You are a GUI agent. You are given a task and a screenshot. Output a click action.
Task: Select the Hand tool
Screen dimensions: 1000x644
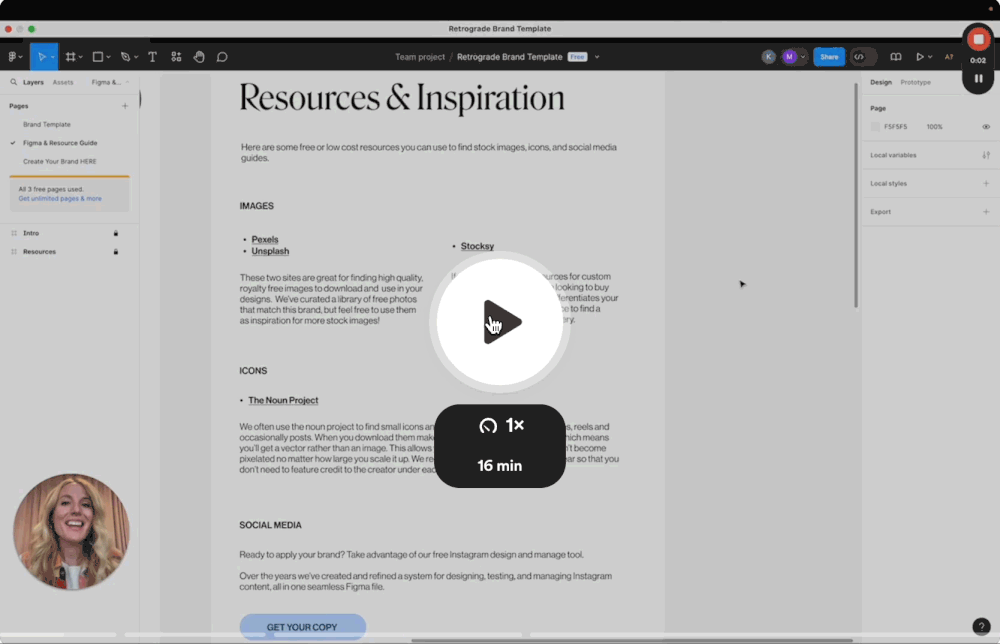199,57
